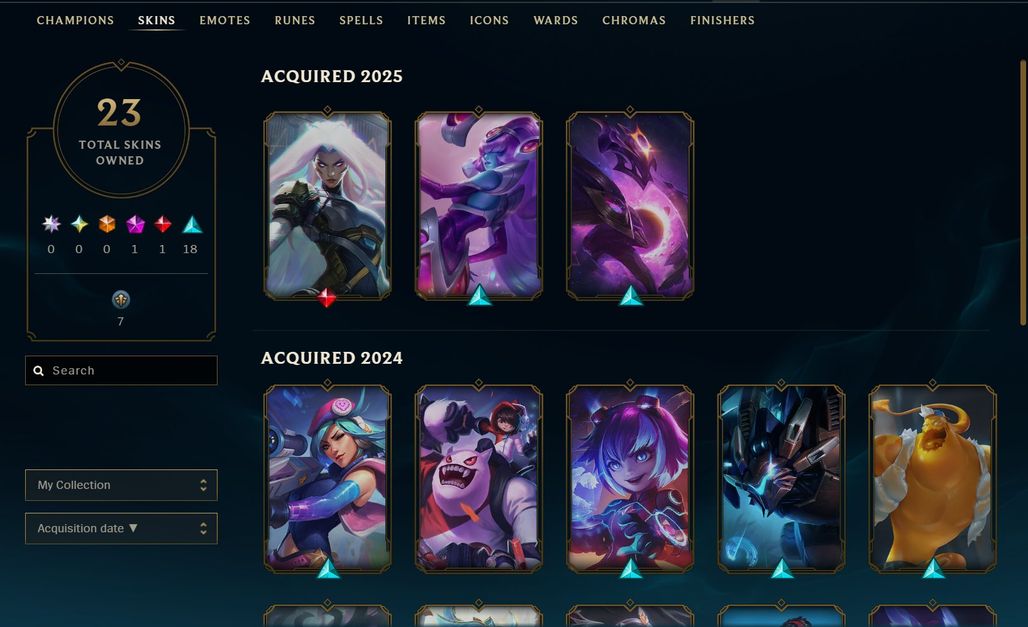Image resolution: width=1028 pixels, height=627 pixels.
Task: Click the legacy skins emblem above the 7
Action: (121, 300)
